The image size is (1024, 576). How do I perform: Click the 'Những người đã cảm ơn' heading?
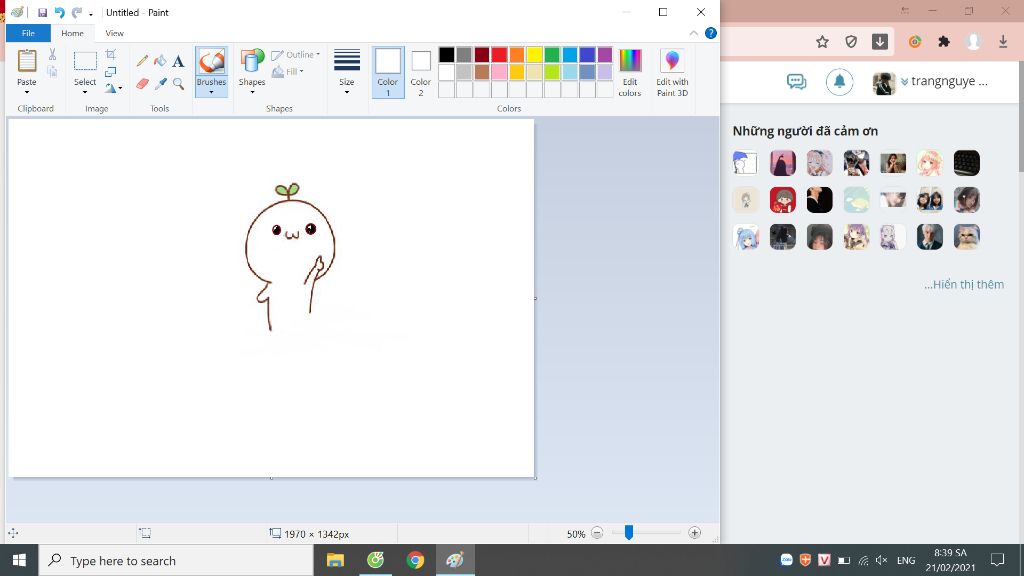coord(805,131)
